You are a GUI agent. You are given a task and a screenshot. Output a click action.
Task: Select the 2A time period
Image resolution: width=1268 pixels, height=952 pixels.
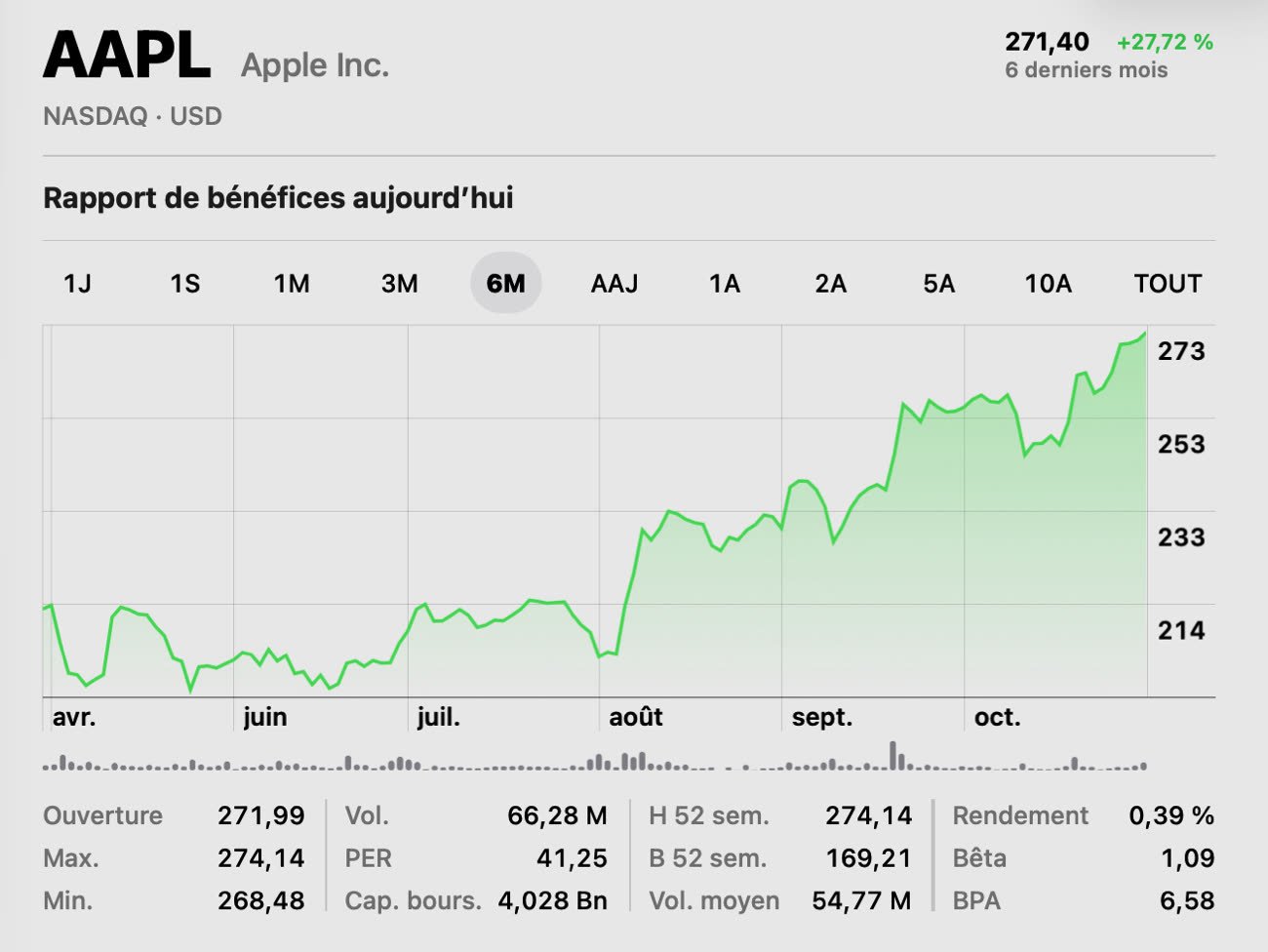(x=830, y=284)
